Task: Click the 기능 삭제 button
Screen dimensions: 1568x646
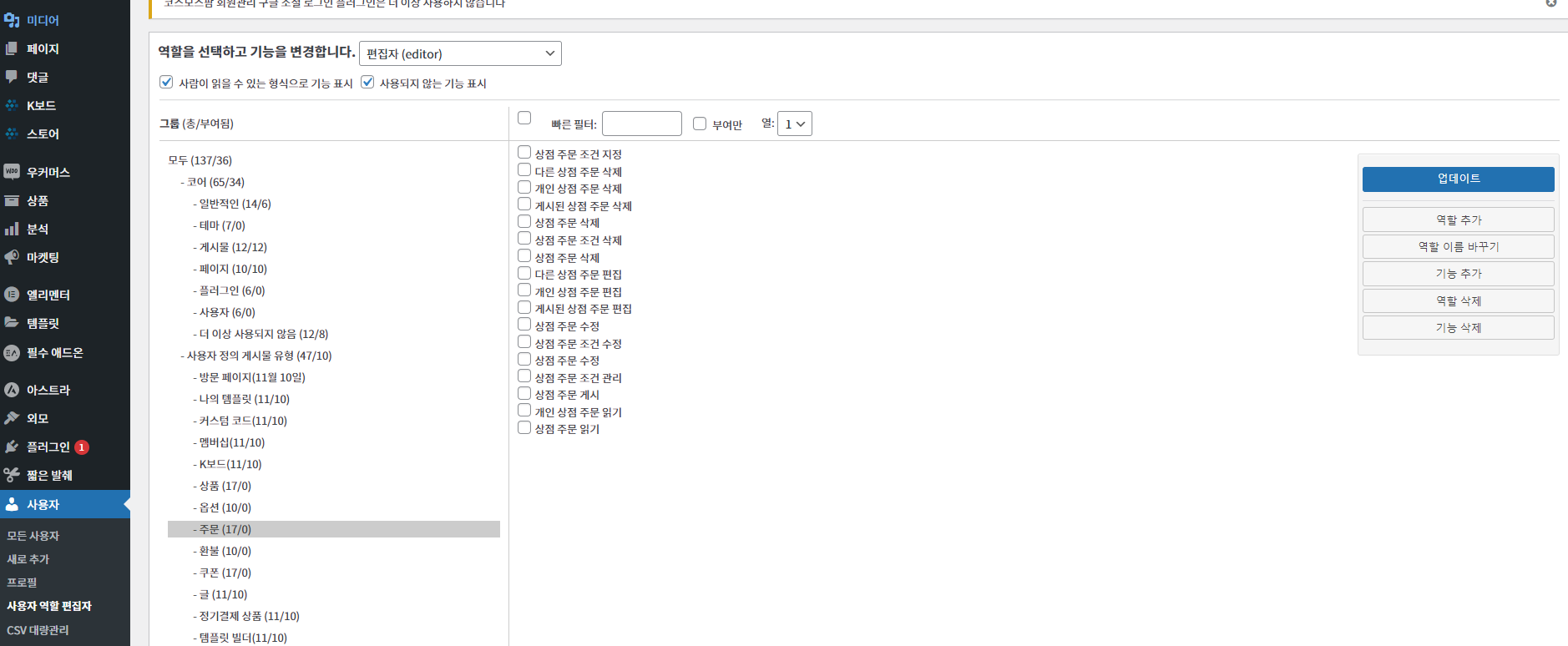Action: [x=1458, y=327]
